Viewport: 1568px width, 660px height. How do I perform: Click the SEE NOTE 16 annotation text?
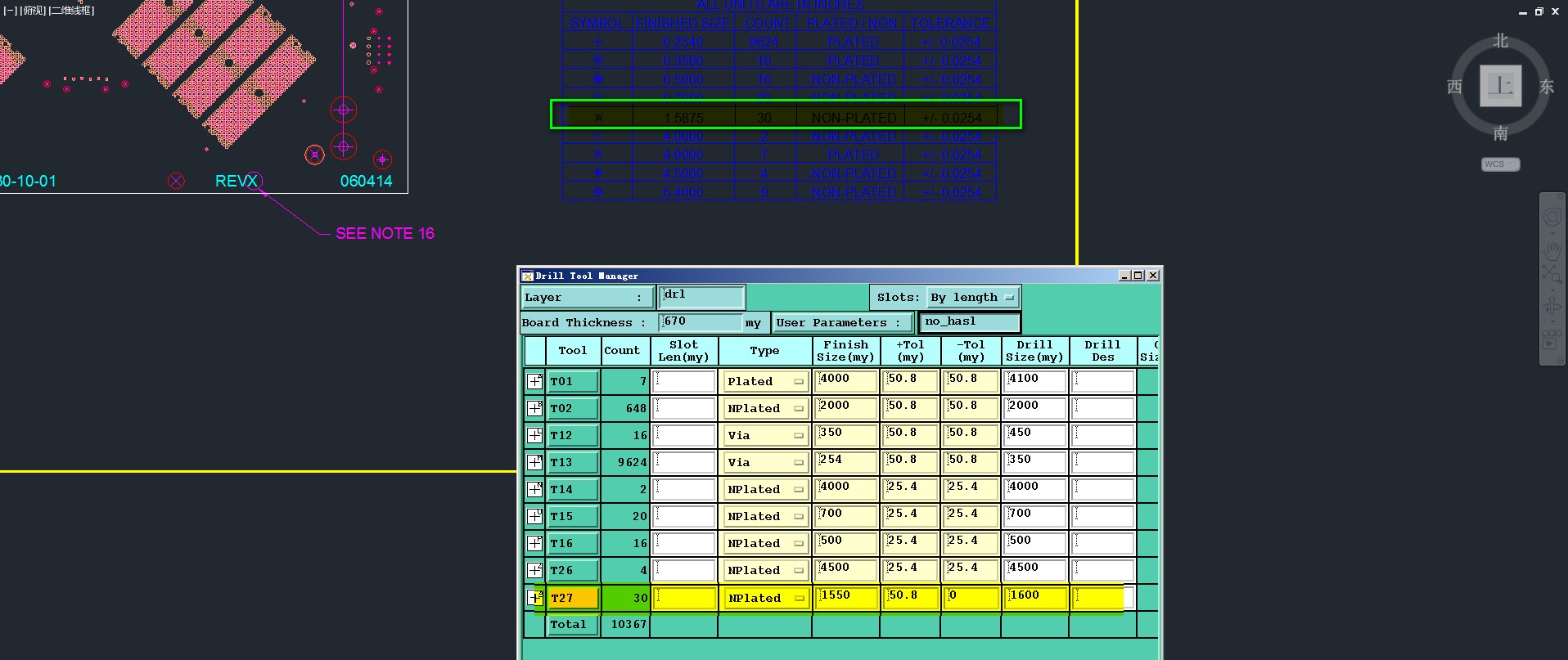385,234
